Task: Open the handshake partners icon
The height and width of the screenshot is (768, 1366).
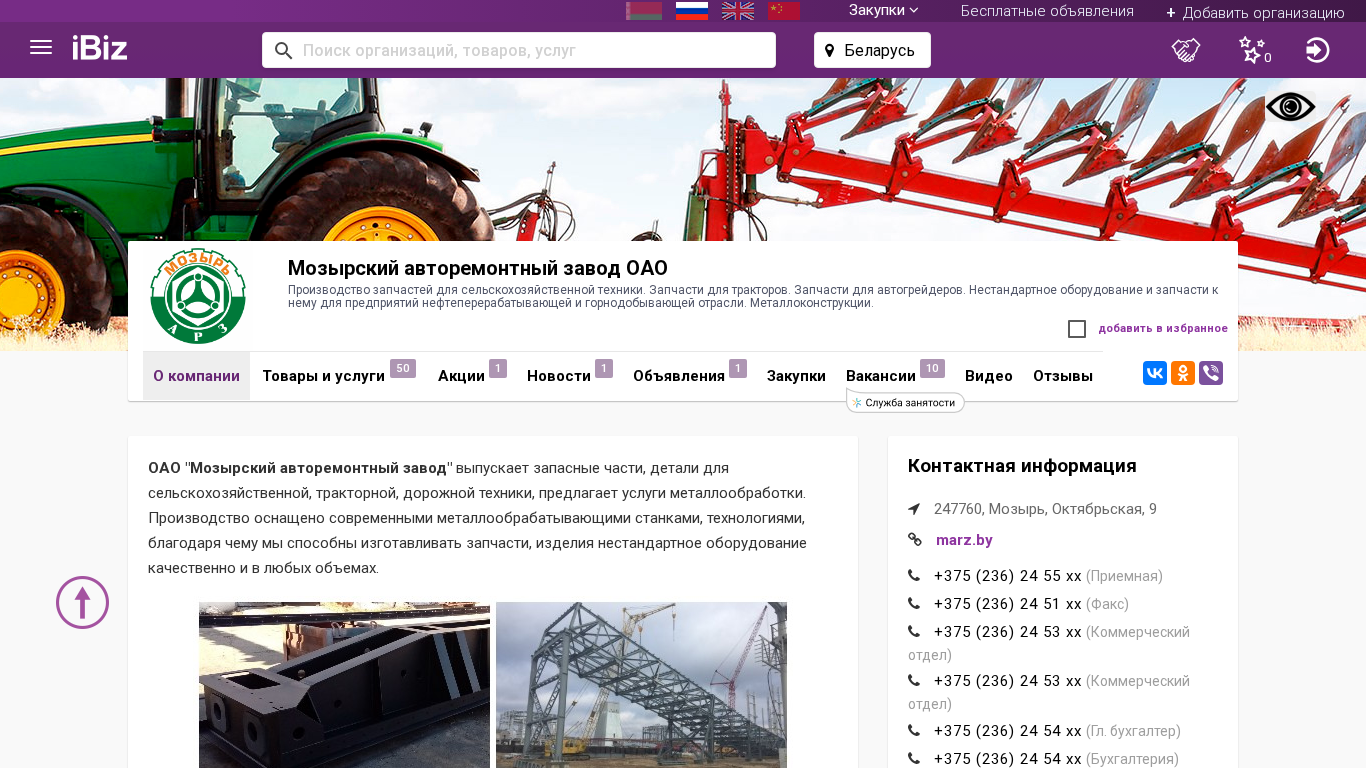Action: 1186,50
